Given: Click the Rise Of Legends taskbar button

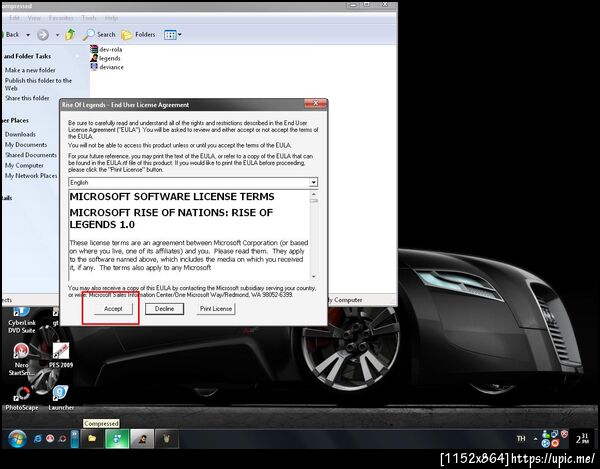Looking at the screenshot, I should coord(142,438).
